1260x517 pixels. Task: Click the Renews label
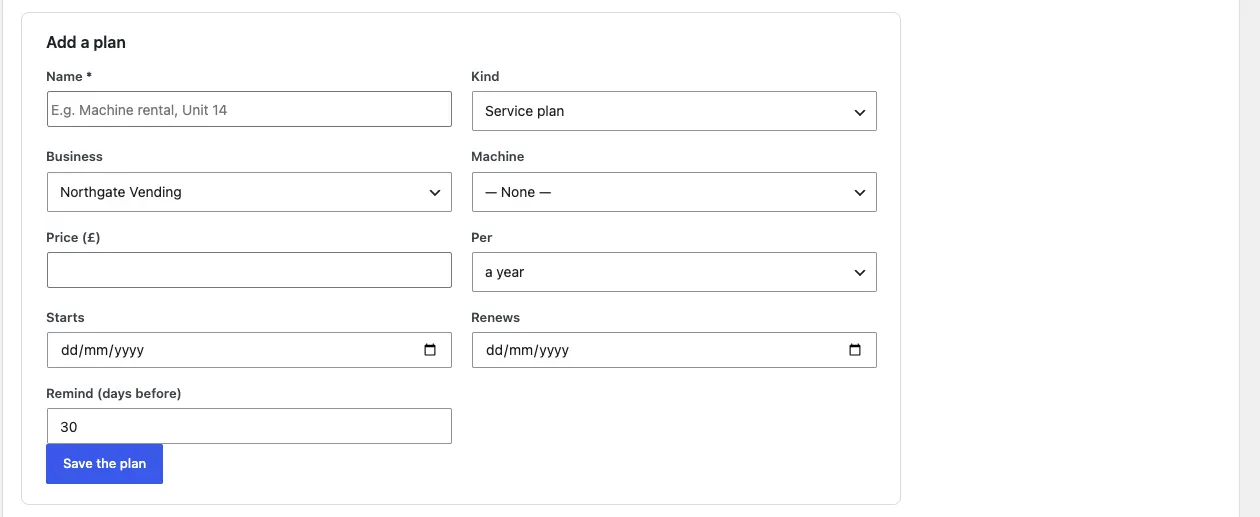pyautogui.click(x=496, y=318)
